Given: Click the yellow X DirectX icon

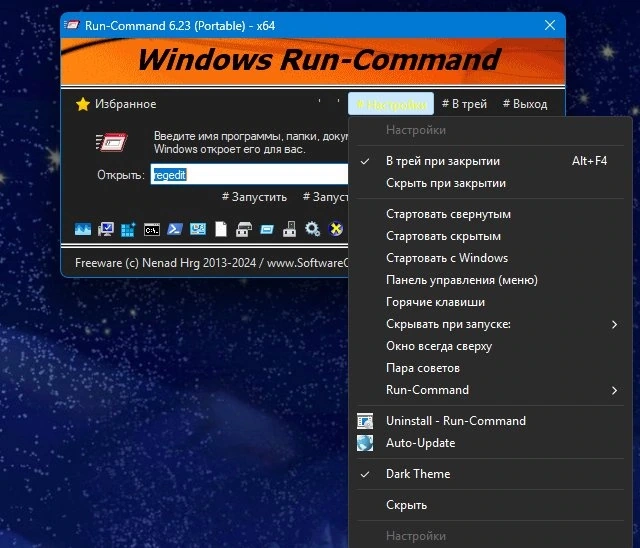Looking at the screenshot, I should (x=336, y=229).
